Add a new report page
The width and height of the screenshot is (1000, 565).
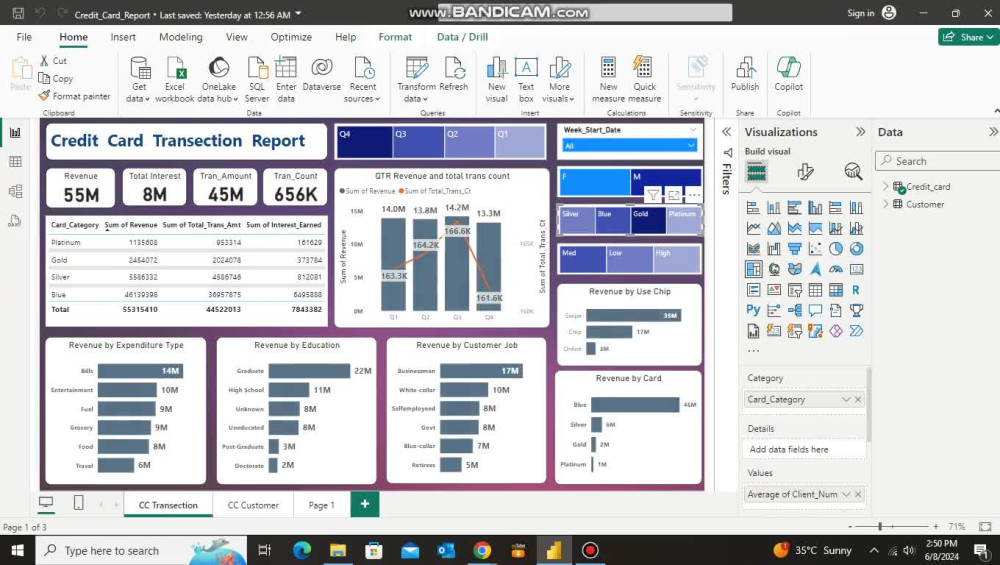[x=364, y=504]
